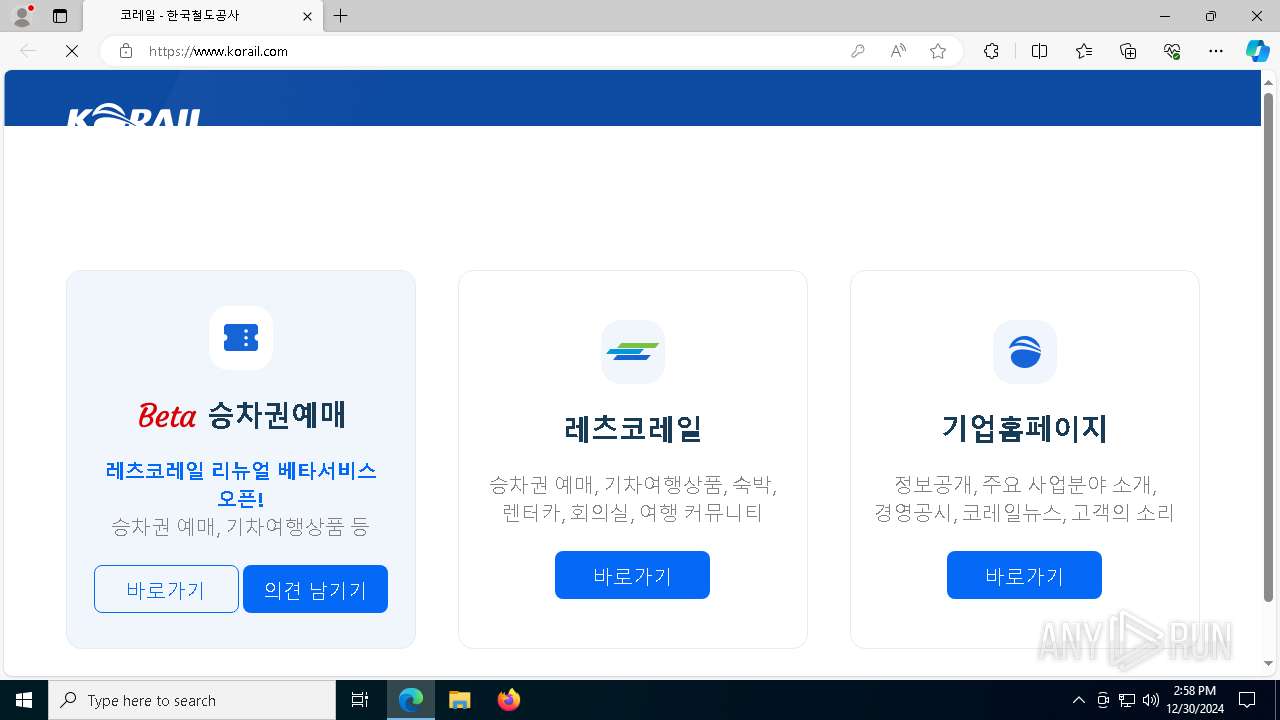Open the Windows Start menu
1280x720 pixels.
24,700
